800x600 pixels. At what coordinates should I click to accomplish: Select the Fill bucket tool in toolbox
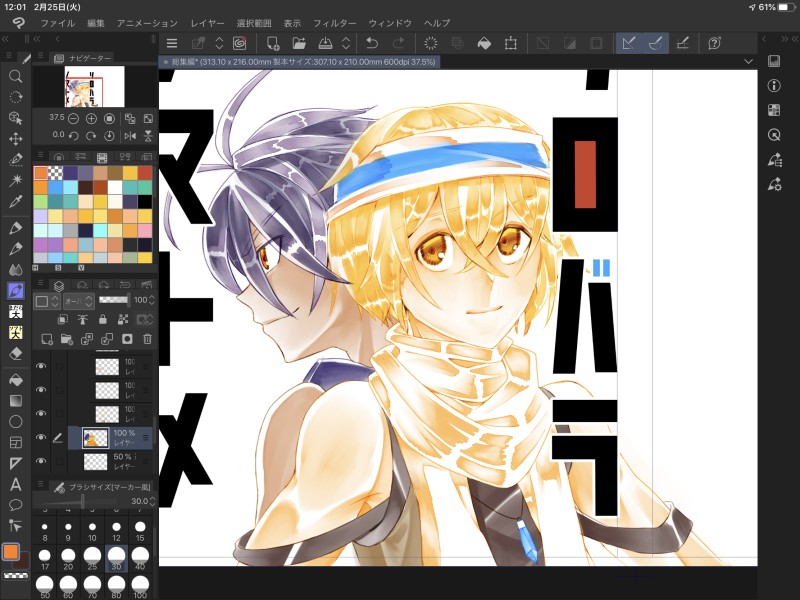15,380
